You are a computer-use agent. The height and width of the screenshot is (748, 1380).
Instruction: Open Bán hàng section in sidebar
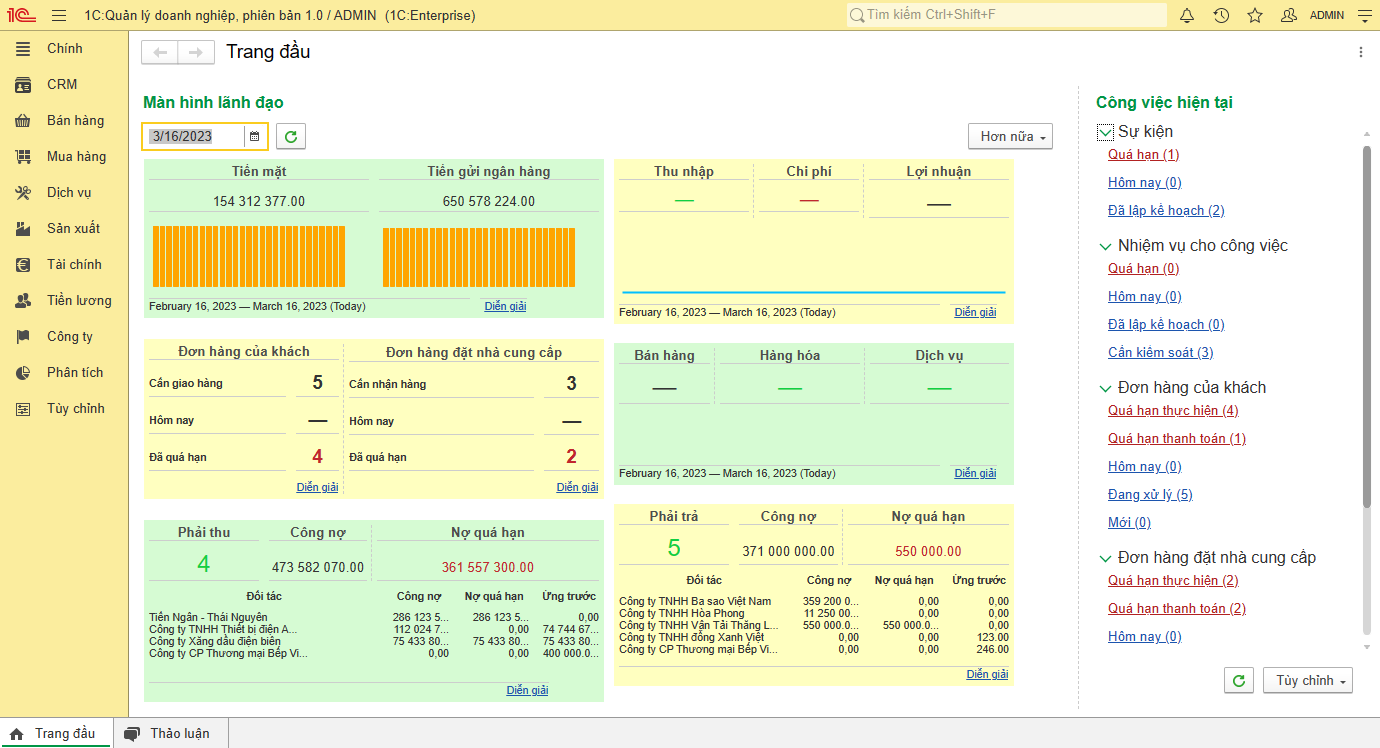64,120
